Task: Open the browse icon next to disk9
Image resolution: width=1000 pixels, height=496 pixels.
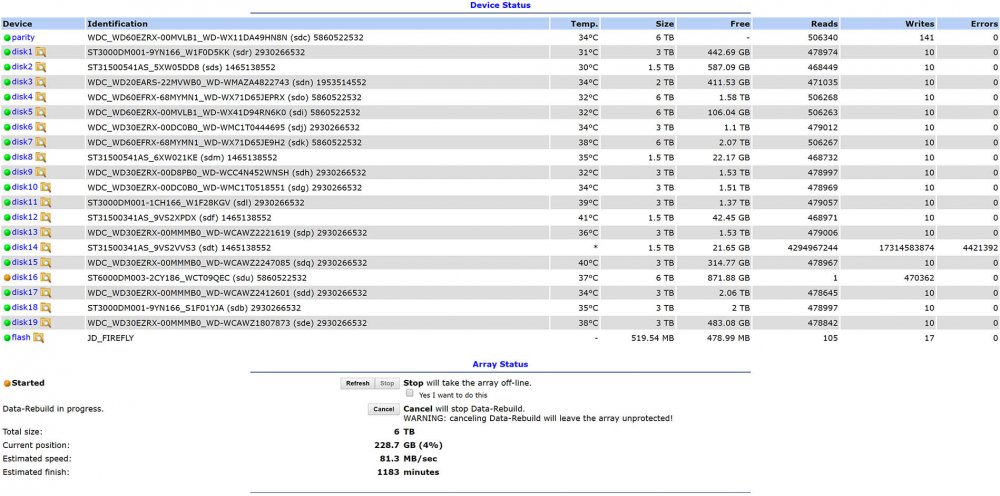Action: click(41, 172)
